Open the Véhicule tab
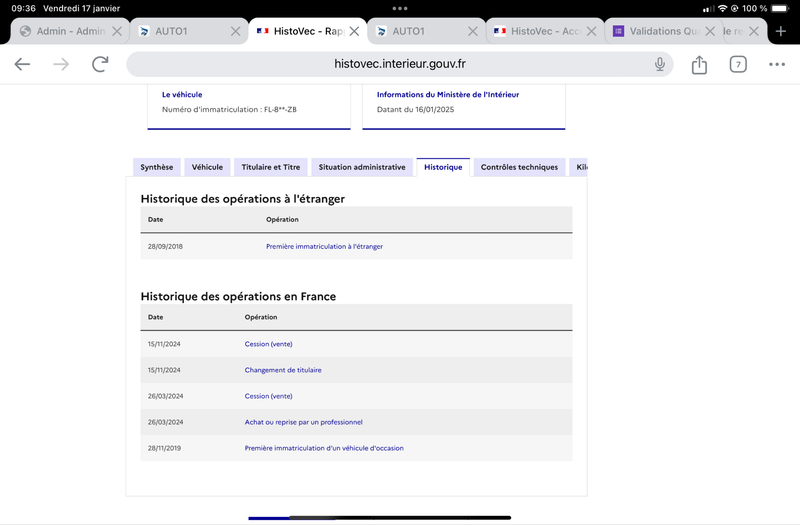The image size is (800, 525). (x=207, y=167)
